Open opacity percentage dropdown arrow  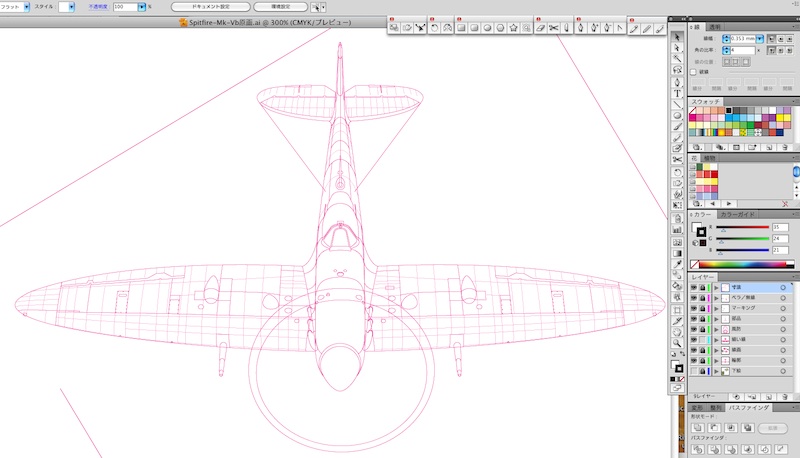point(142,7)
